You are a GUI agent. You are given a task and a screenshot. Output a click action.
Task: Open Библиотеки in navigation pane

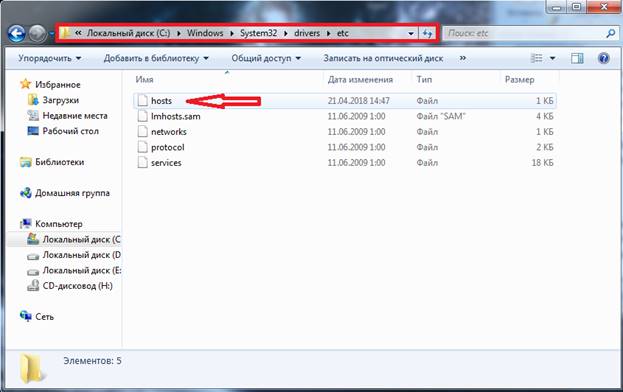(60, 162)
